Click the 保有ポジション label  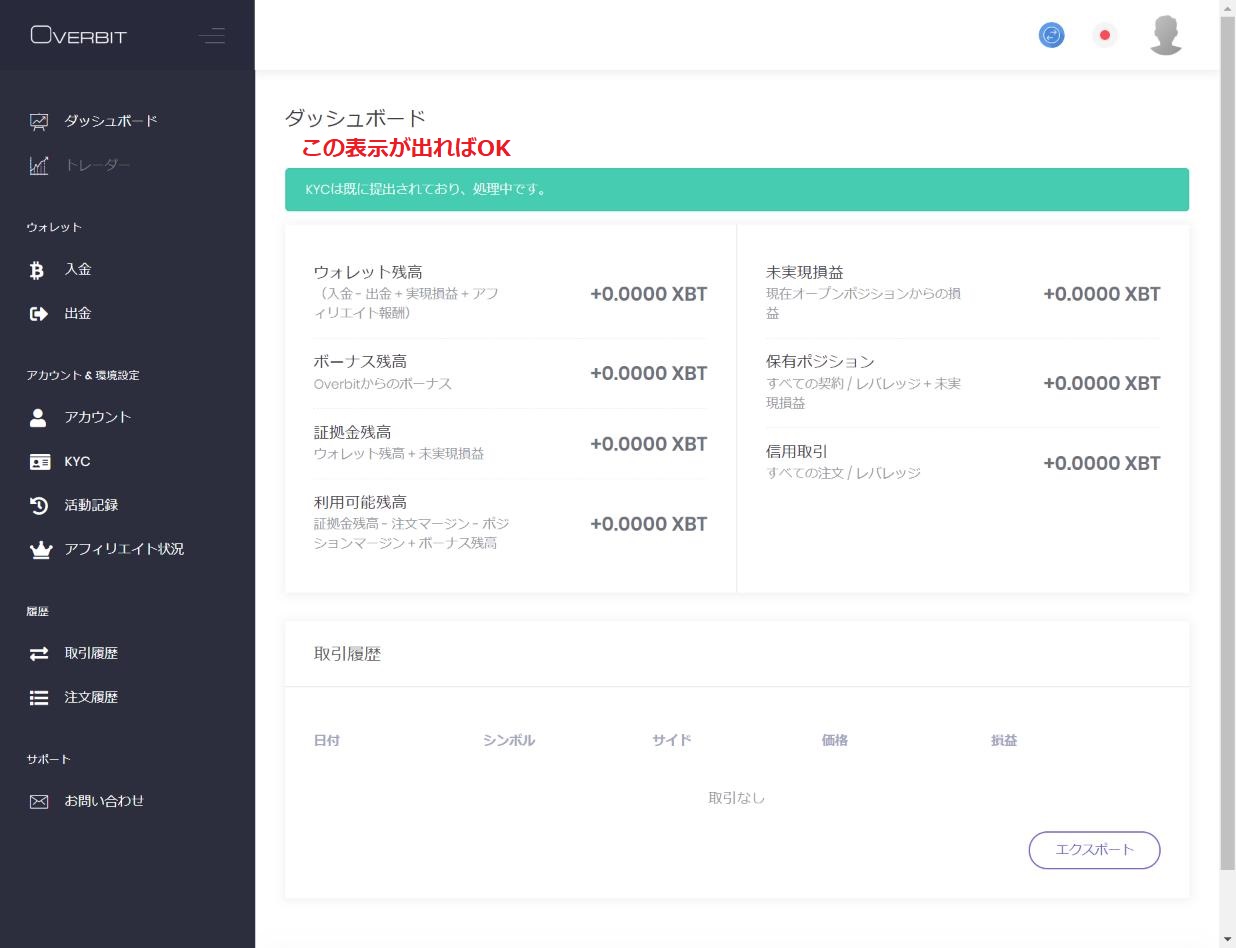[x=820, y=362]
